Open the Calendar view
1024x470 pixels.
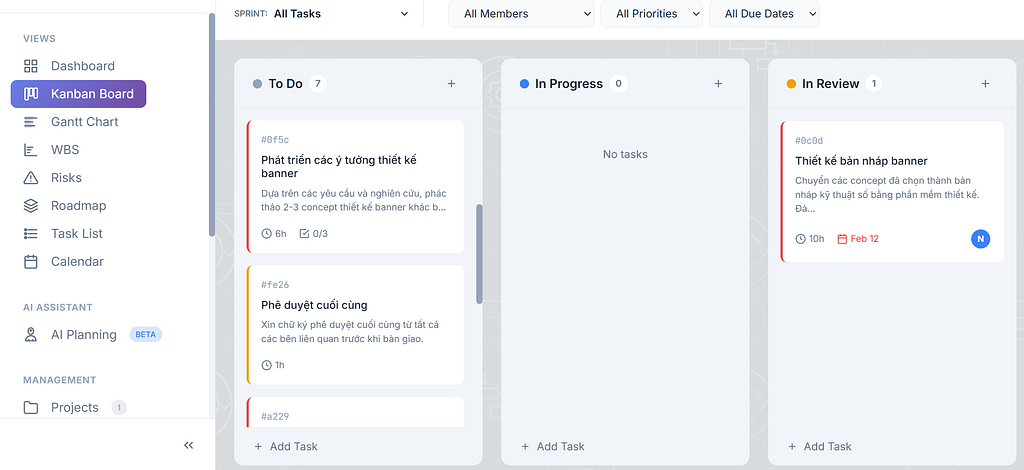tap(78, 262)
